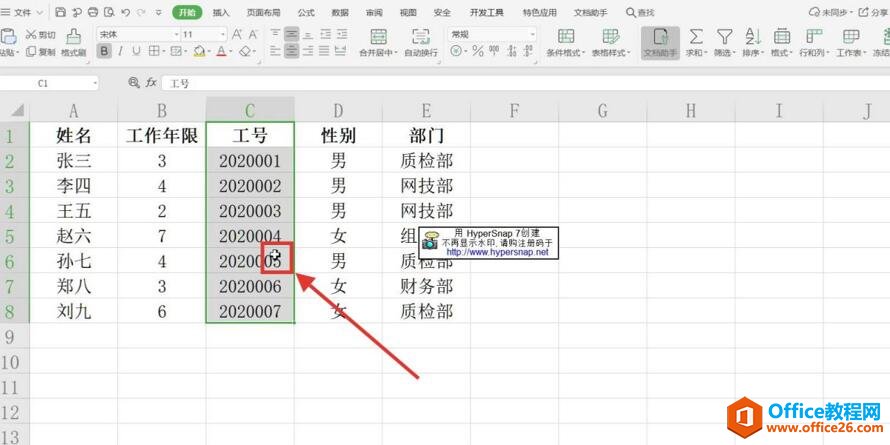Toggle Underline formatting
This screenshot has height=445, width=890.
[x=136, y=52]
